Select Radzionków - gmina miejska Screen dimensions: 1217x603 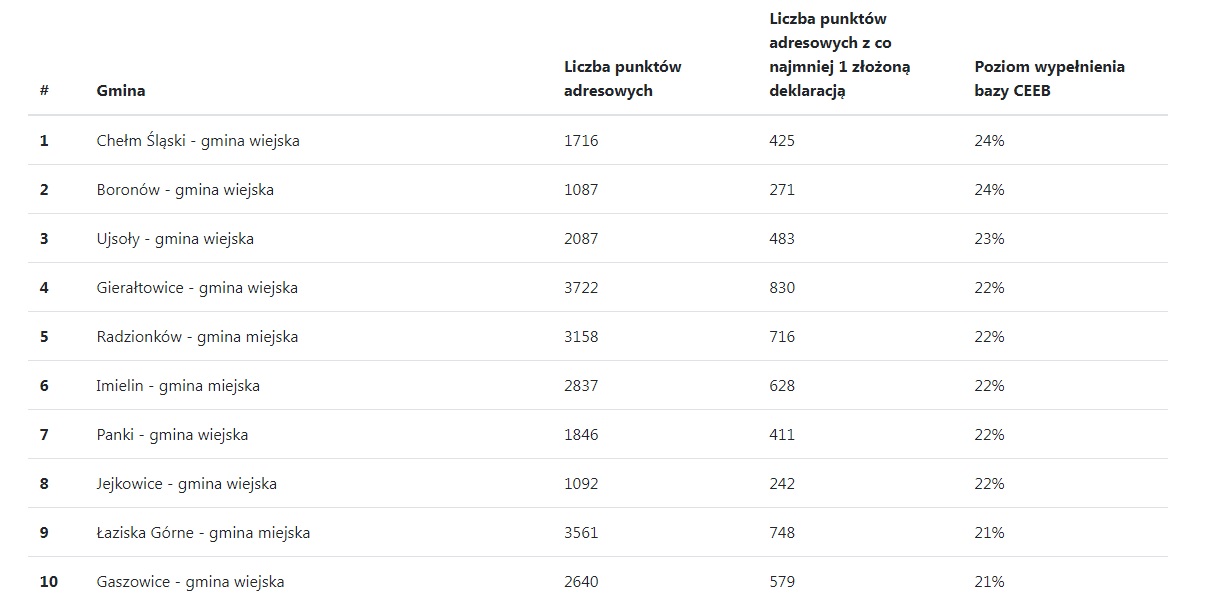point(197,337)
